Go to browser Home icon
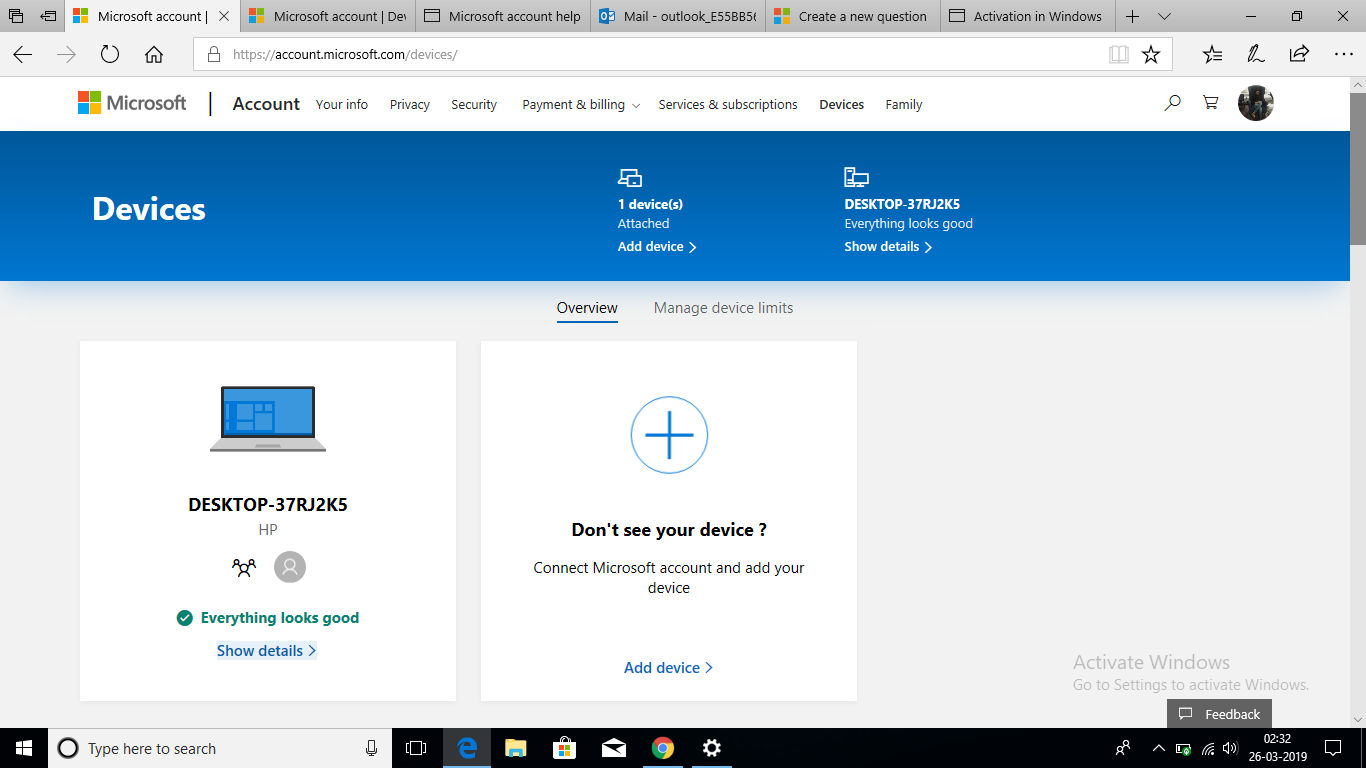This screenshot has width=1366, height=768. pyautogui.click(x=154, y=55)
